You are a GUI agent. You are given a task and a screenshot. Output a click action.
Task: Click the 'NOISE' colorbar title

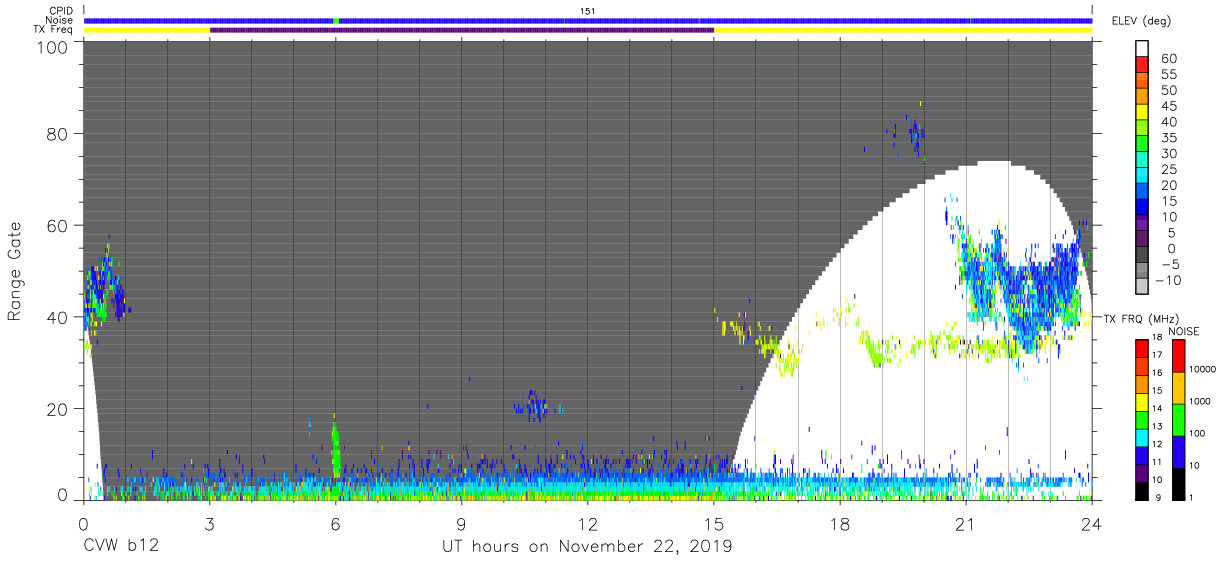1183,330
